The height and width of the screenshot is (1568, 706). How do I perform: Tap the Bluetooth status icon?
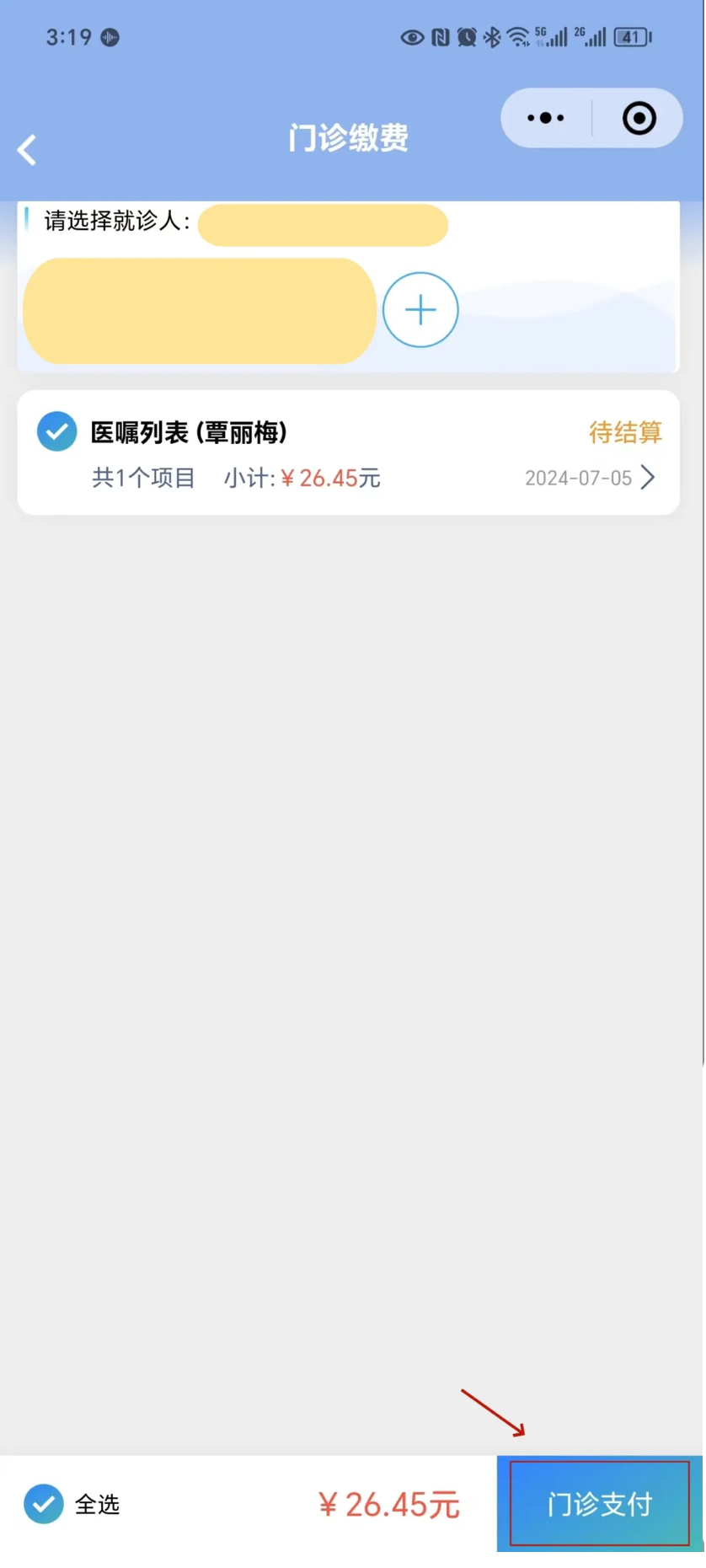pyautogui.click(x=492, y=37)
